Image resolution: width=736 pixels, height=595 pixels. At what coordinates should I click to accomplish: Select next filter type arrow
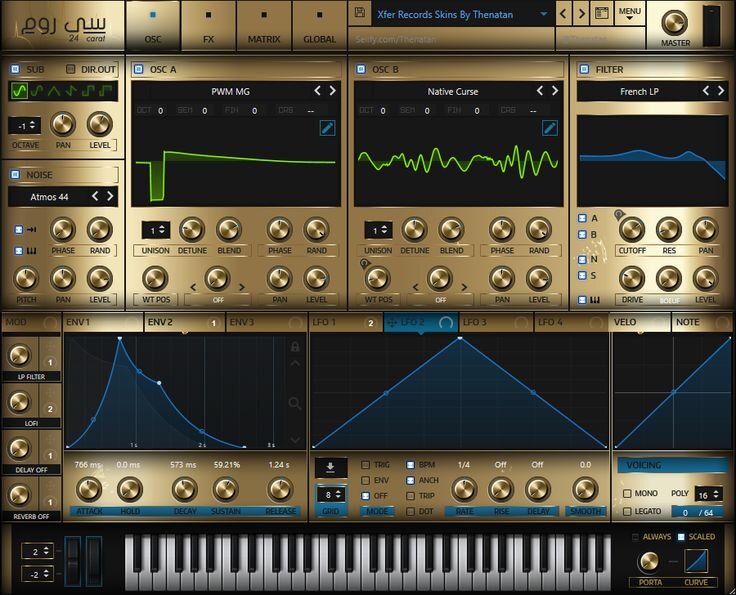721,91
